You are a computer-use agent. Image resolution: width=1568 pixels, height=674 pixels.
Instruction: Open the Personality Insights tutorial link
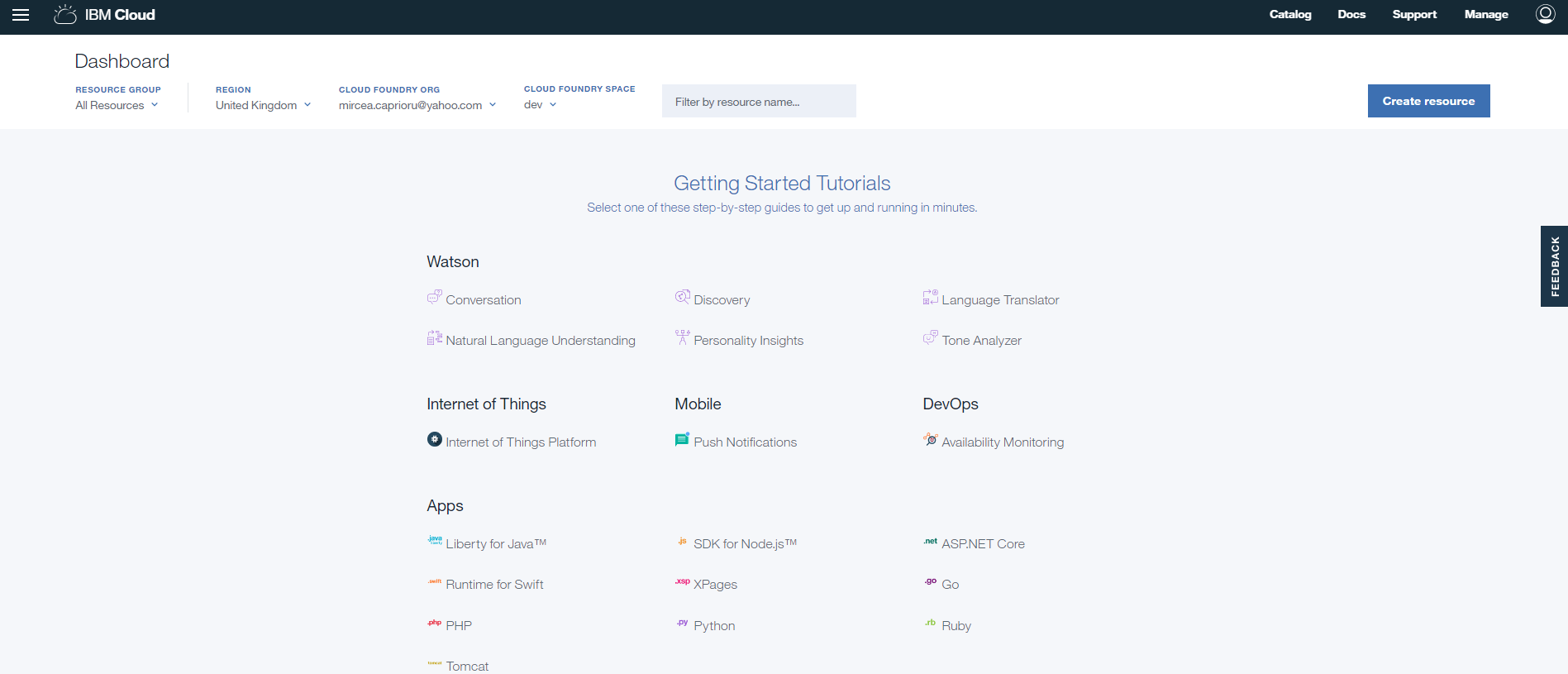748,341
